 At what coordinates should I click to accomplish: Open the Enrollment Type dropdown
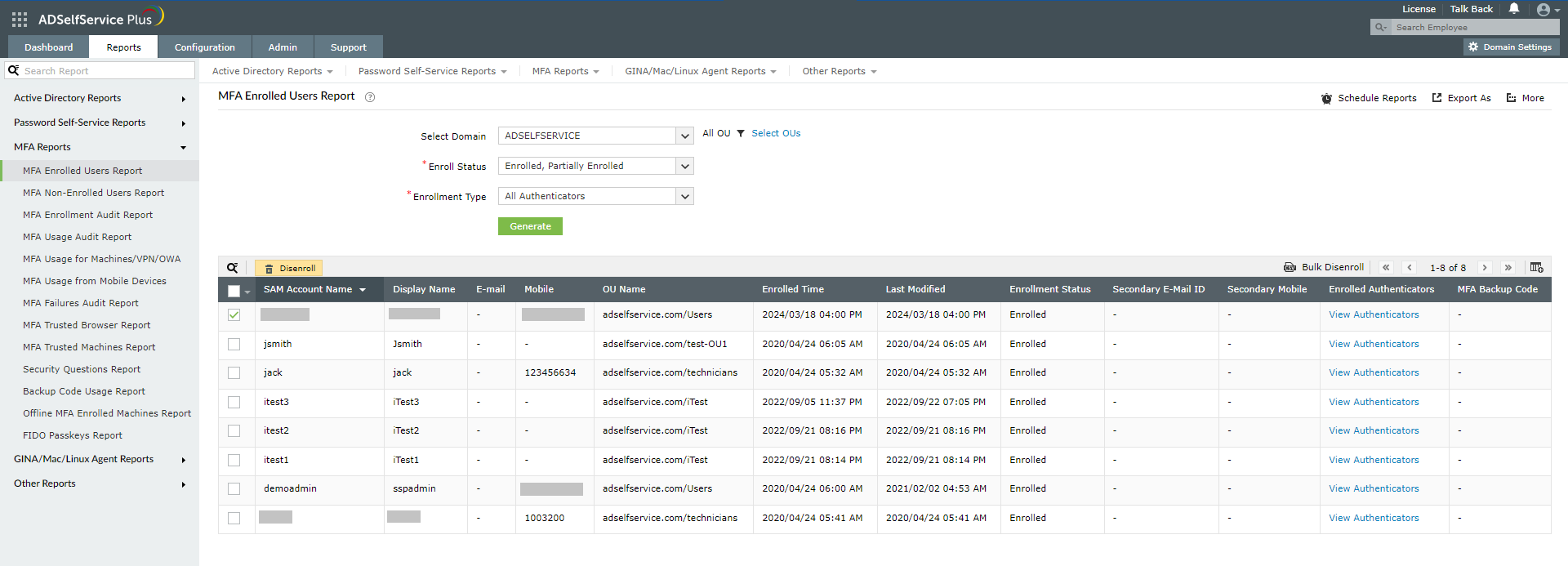pyautogui.click(x=684, y=197)
